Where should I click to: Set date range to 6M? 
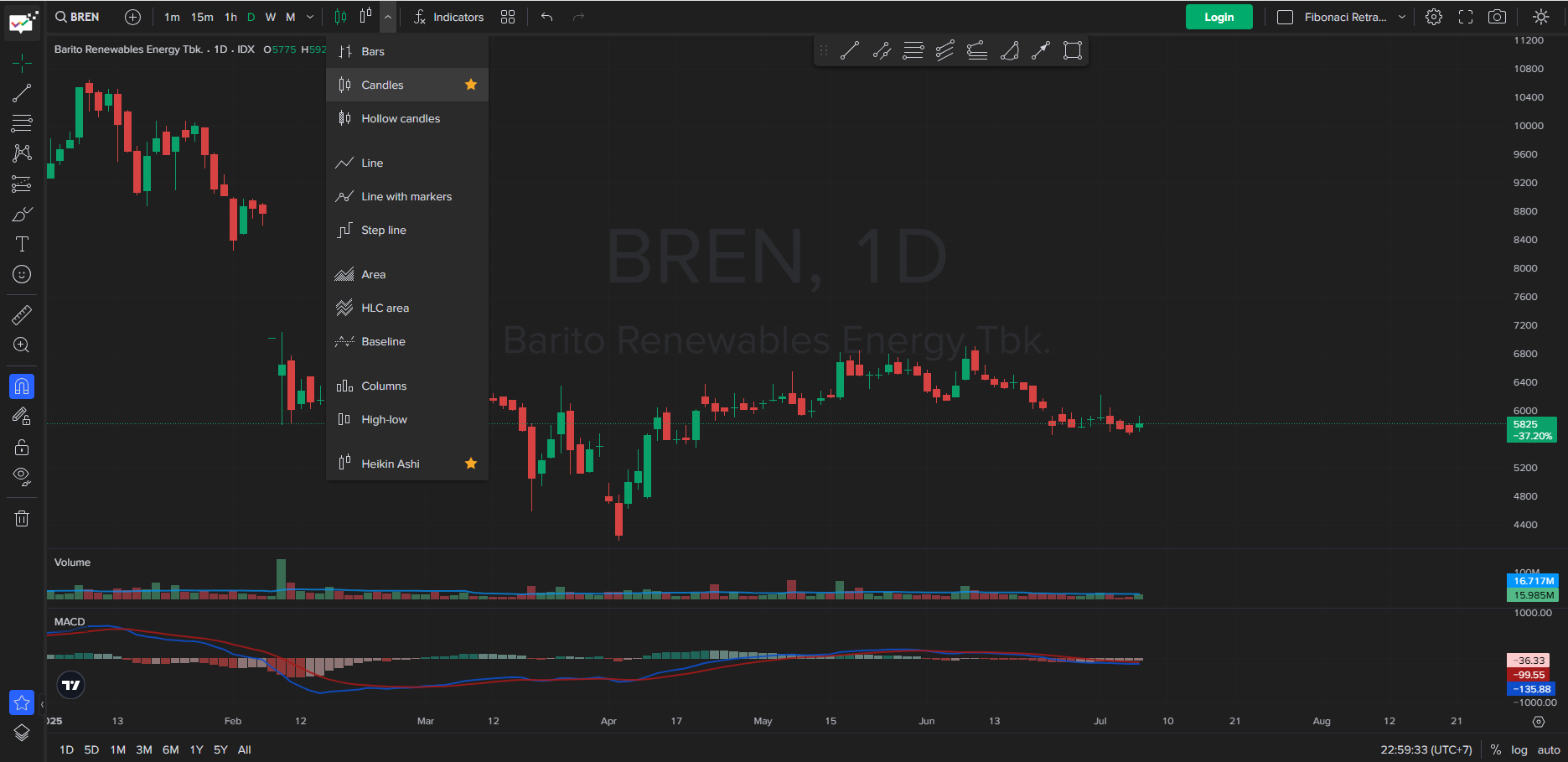tap(171, 749)
